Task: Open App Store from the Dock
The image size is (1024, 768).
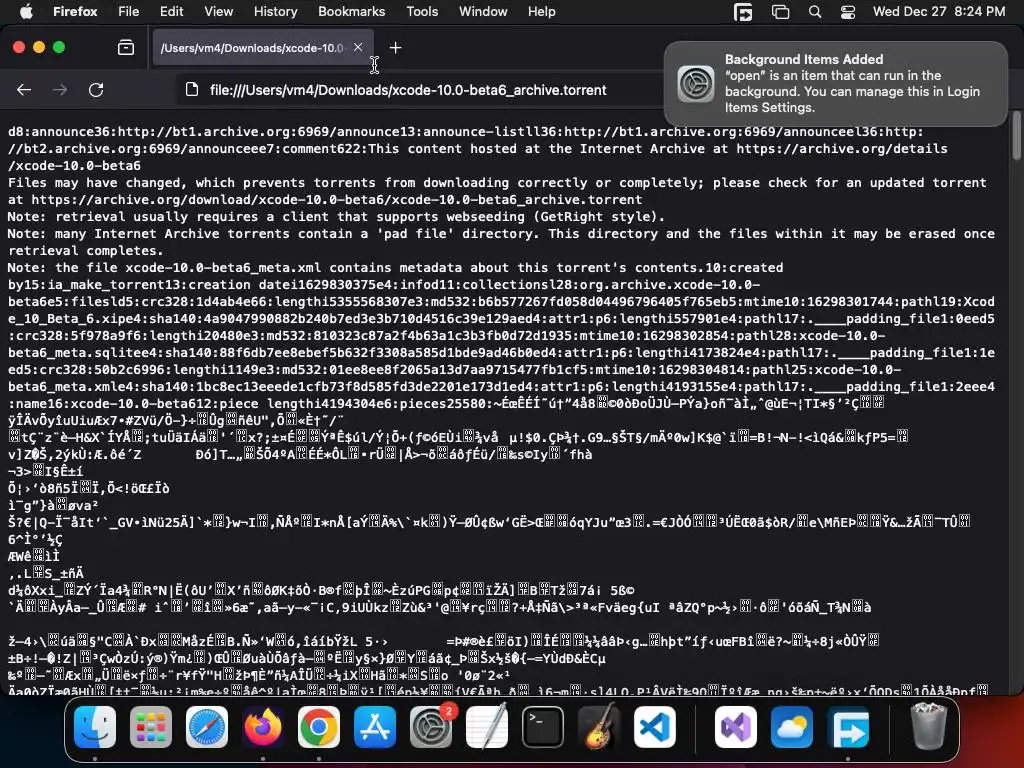Action: [x=375, y=727]
